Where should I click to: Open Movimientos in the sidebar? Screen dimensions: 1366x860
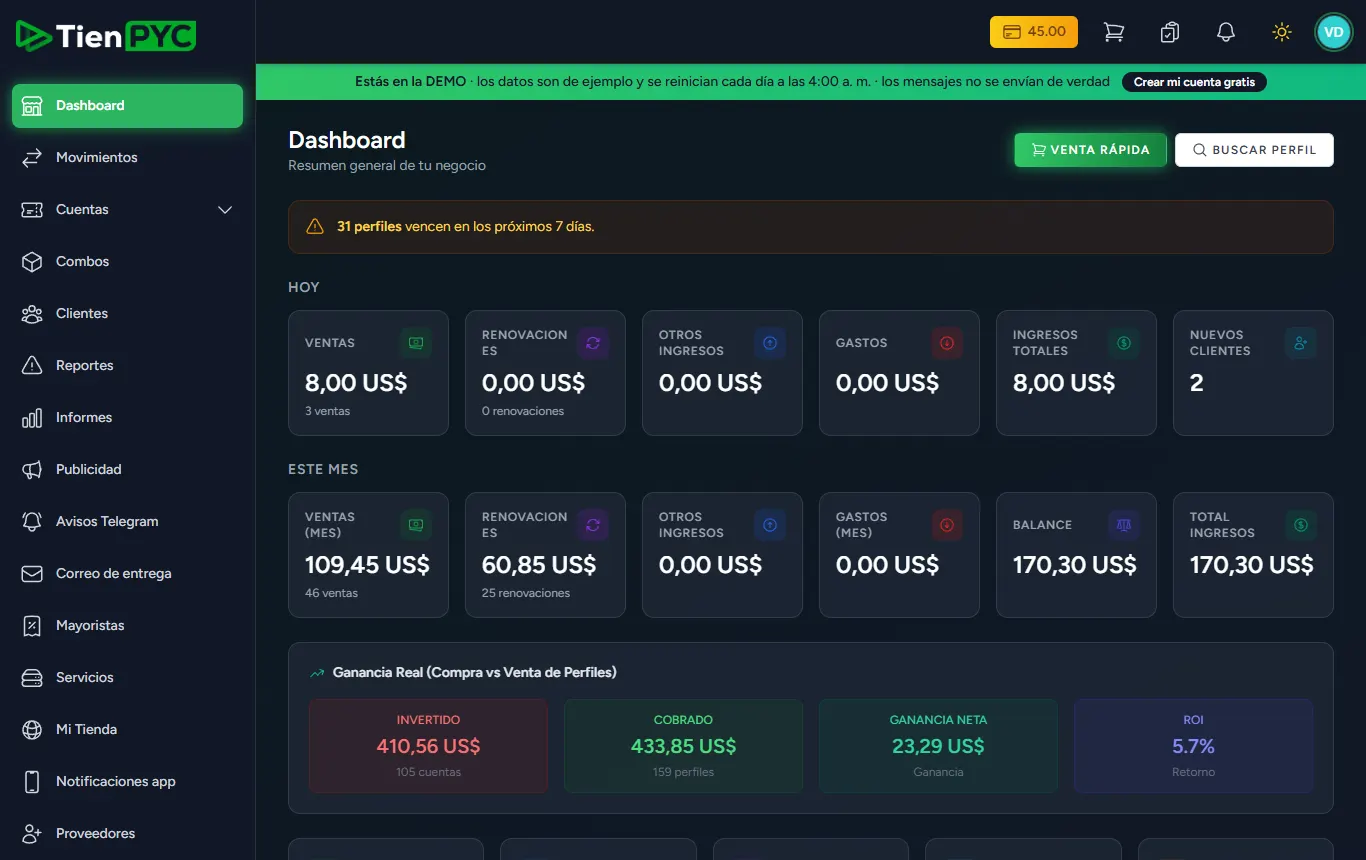tap(127, 158)
